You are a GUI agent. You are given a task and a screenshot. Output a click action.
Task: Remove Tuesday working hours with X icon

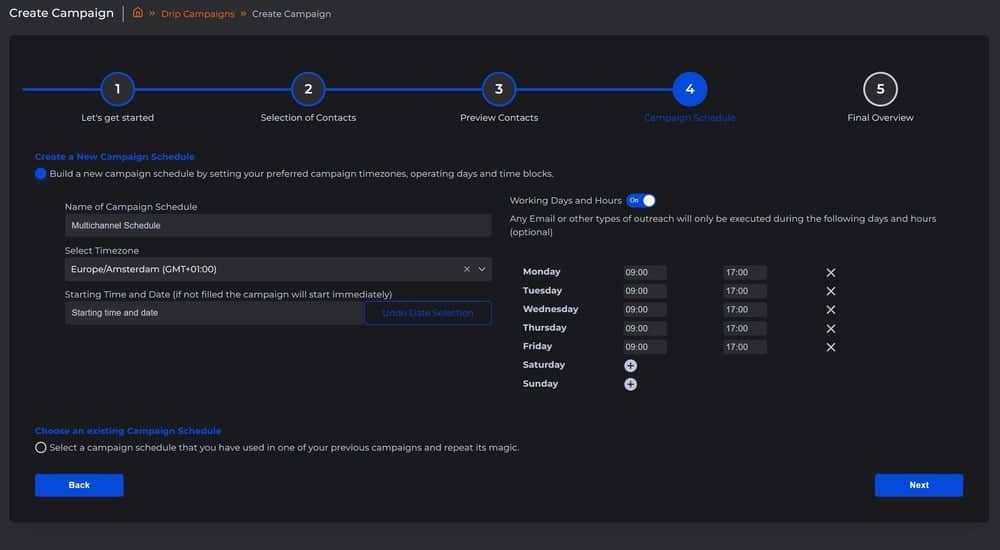pos(830,291)
